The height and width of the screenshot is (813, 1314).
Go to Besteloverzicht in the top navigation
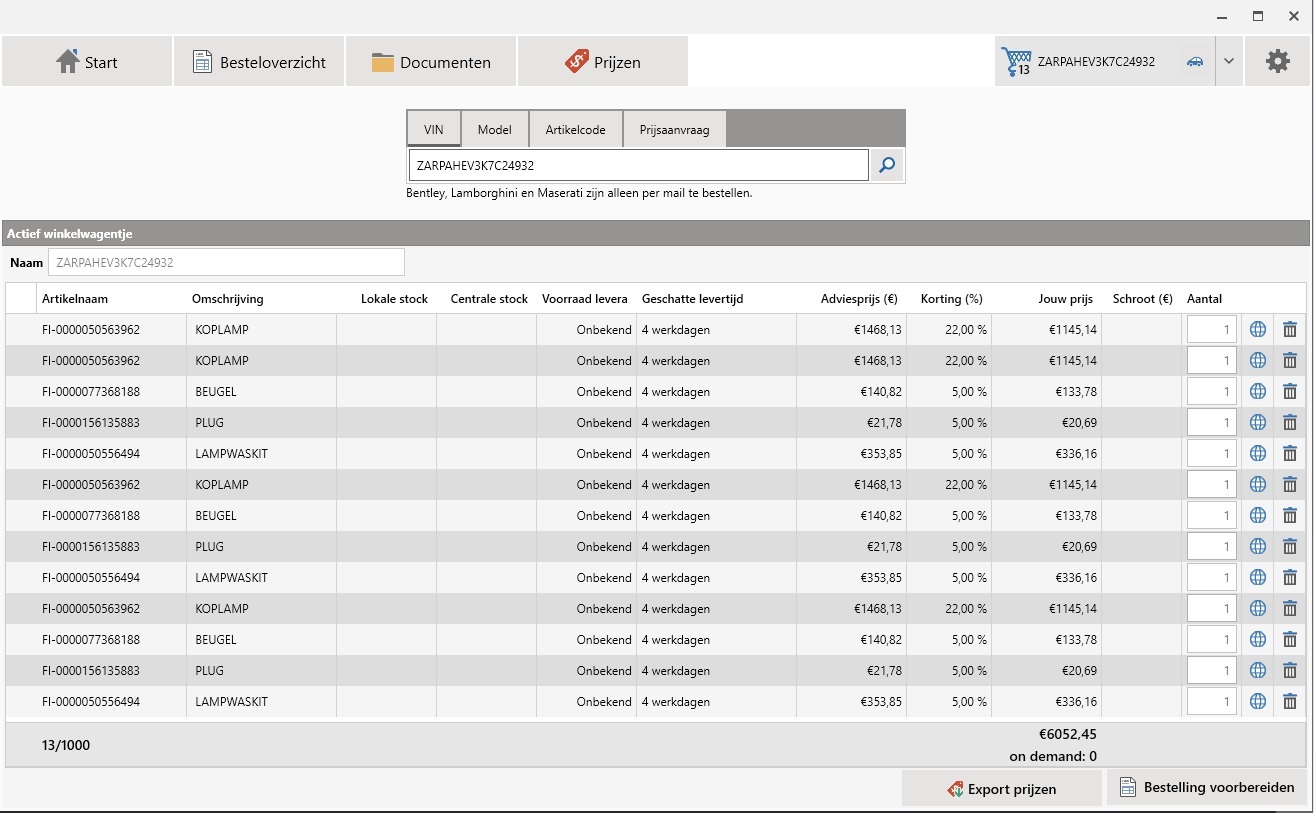259,62
